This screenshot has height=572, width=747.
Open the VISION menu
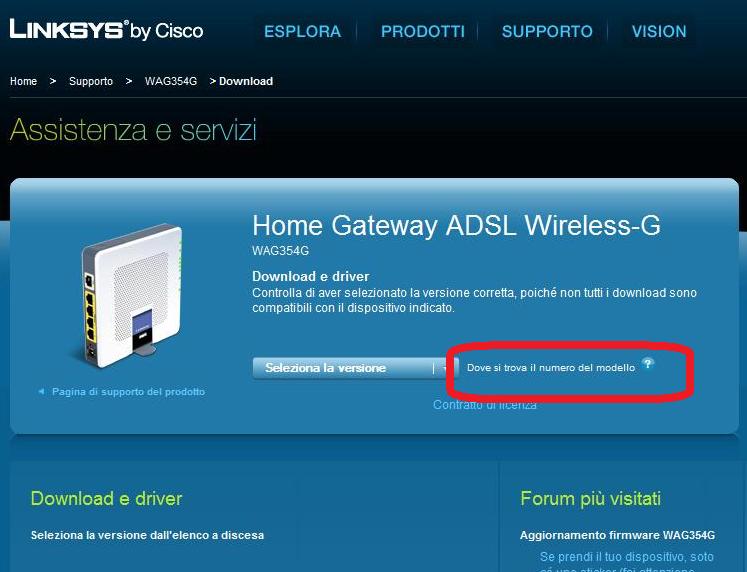coord(659,31)
